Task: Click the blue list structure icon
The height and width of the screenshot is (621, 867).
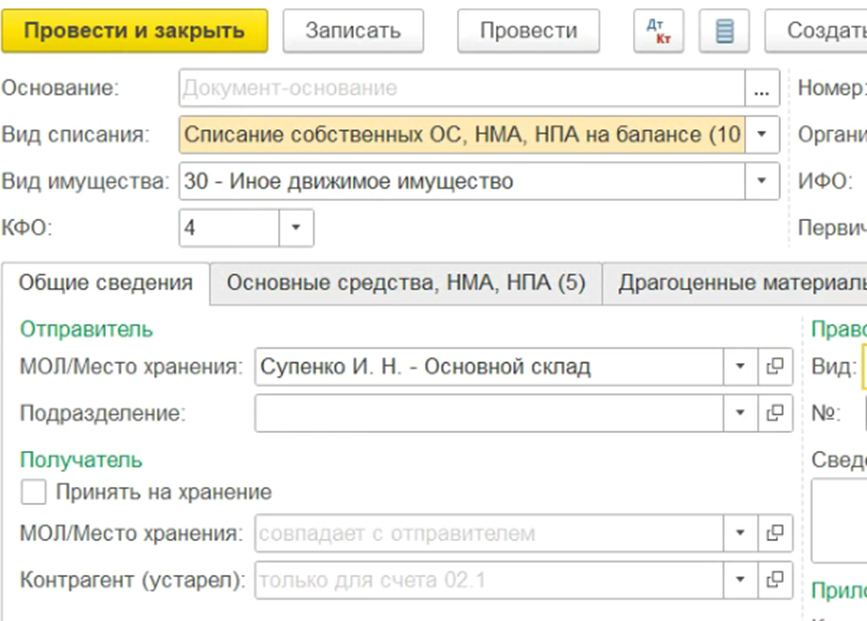Action: point(724,31)
